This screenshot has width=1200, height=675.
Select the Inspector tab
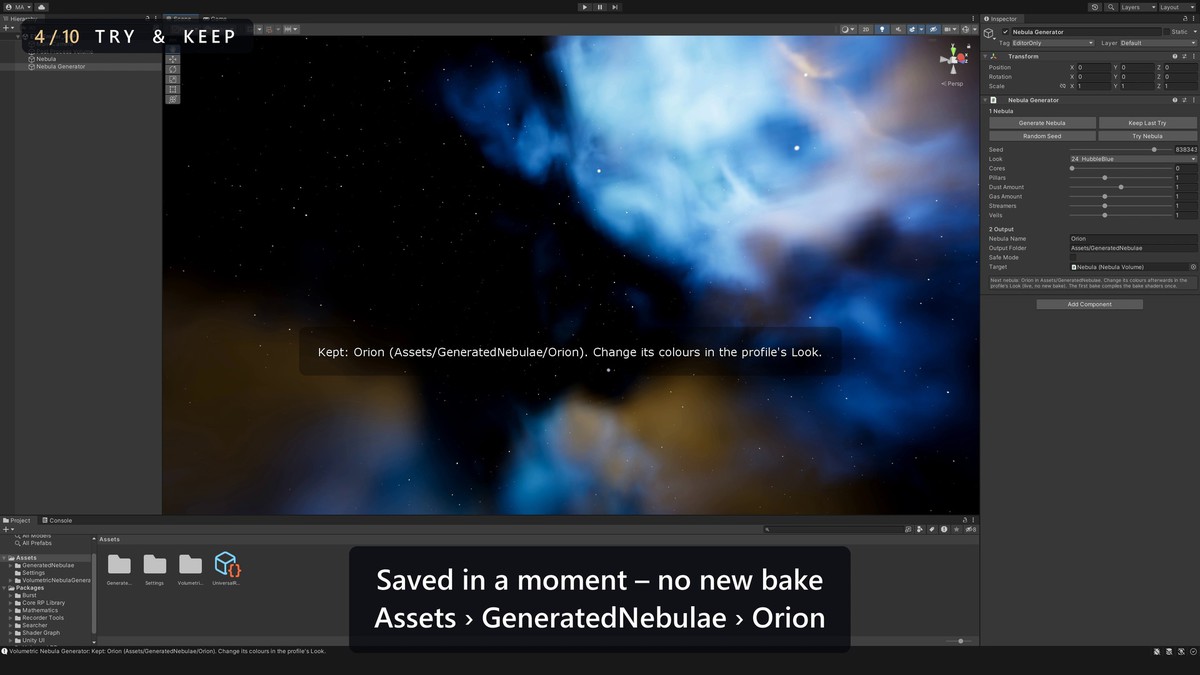tap(1002, 19)
